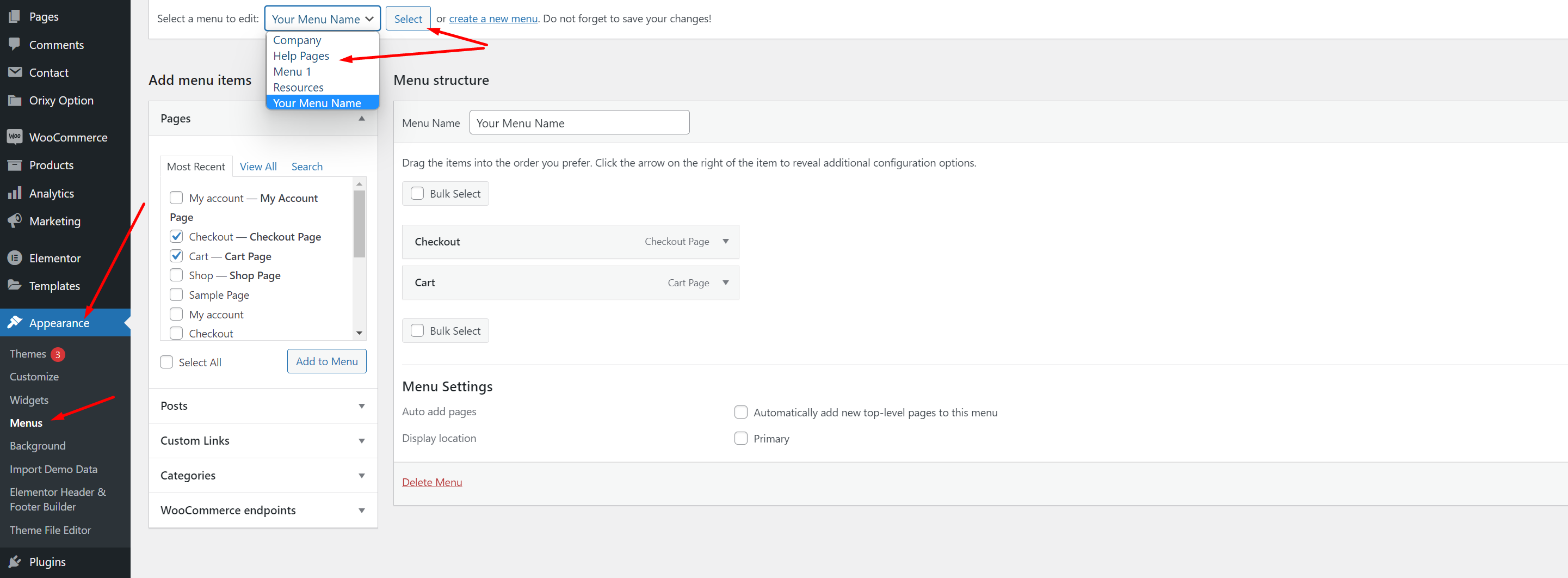Click the Delete Menu link
Screen dimensions: 1568x578
pos(431,482)
